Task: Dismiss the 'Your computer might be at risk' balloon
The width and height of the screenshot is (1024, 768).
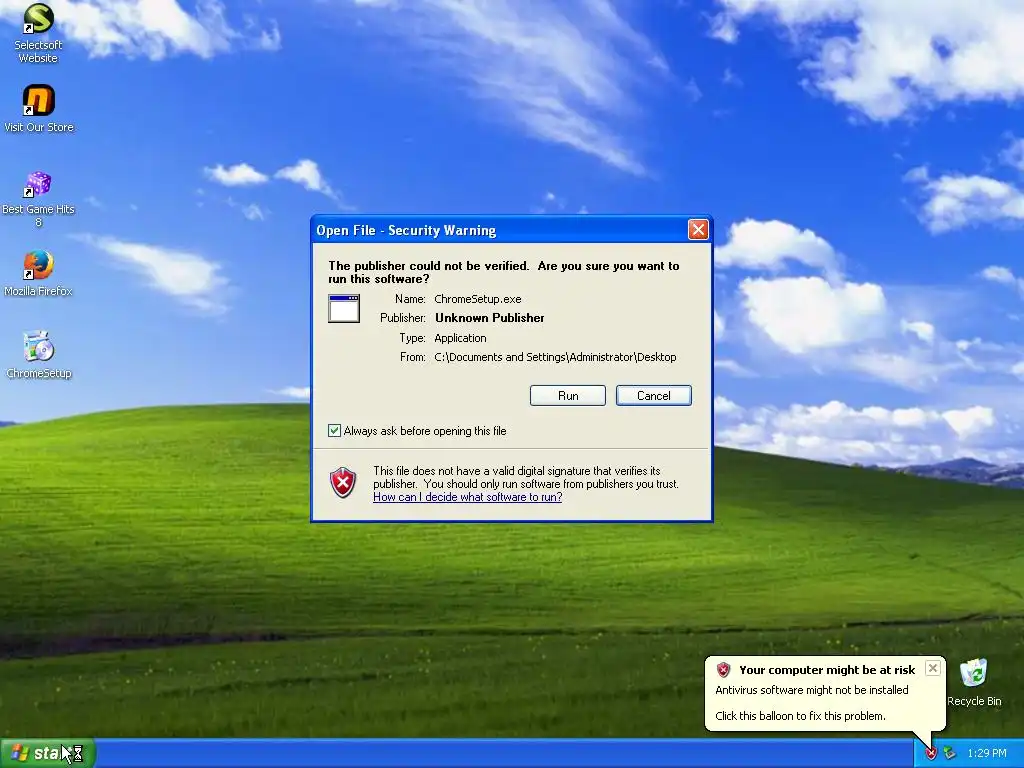Action: click(933, 668)
